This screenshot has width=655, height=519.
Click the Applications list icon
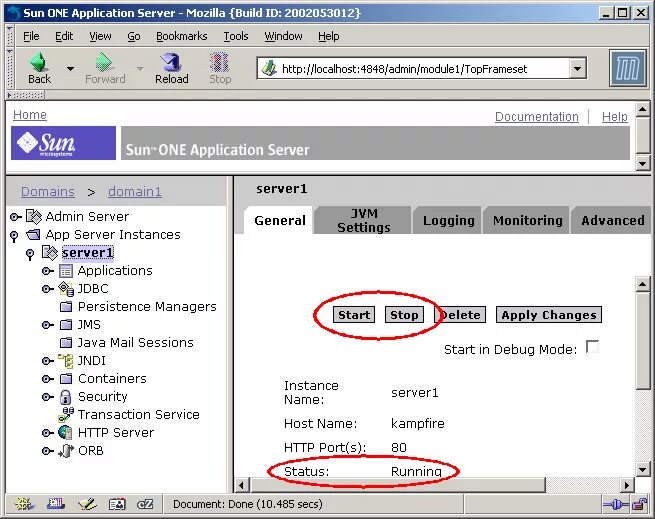pos(66,271)
